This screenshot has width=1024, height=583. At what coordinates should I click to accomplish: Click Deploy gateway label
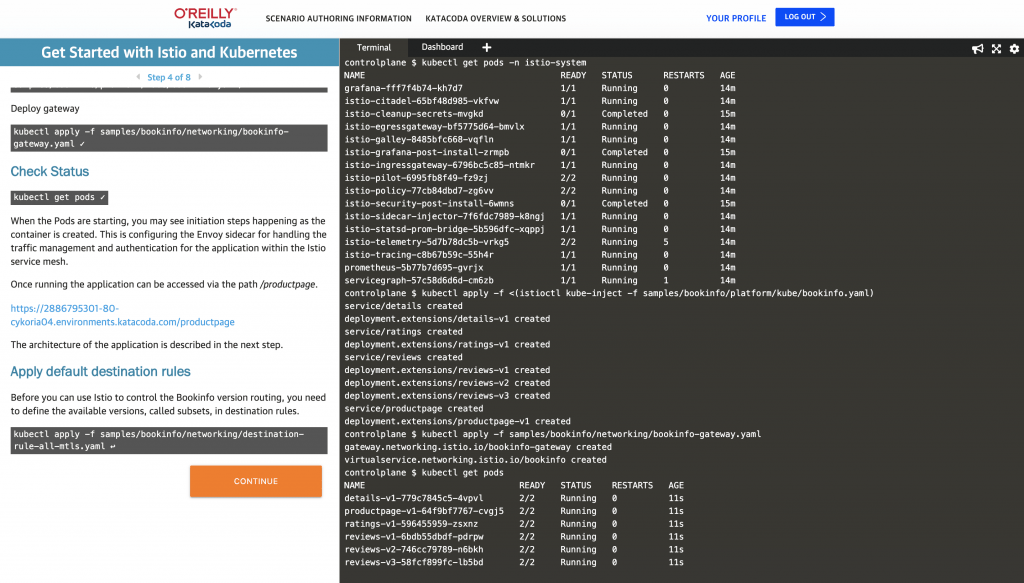45,108
